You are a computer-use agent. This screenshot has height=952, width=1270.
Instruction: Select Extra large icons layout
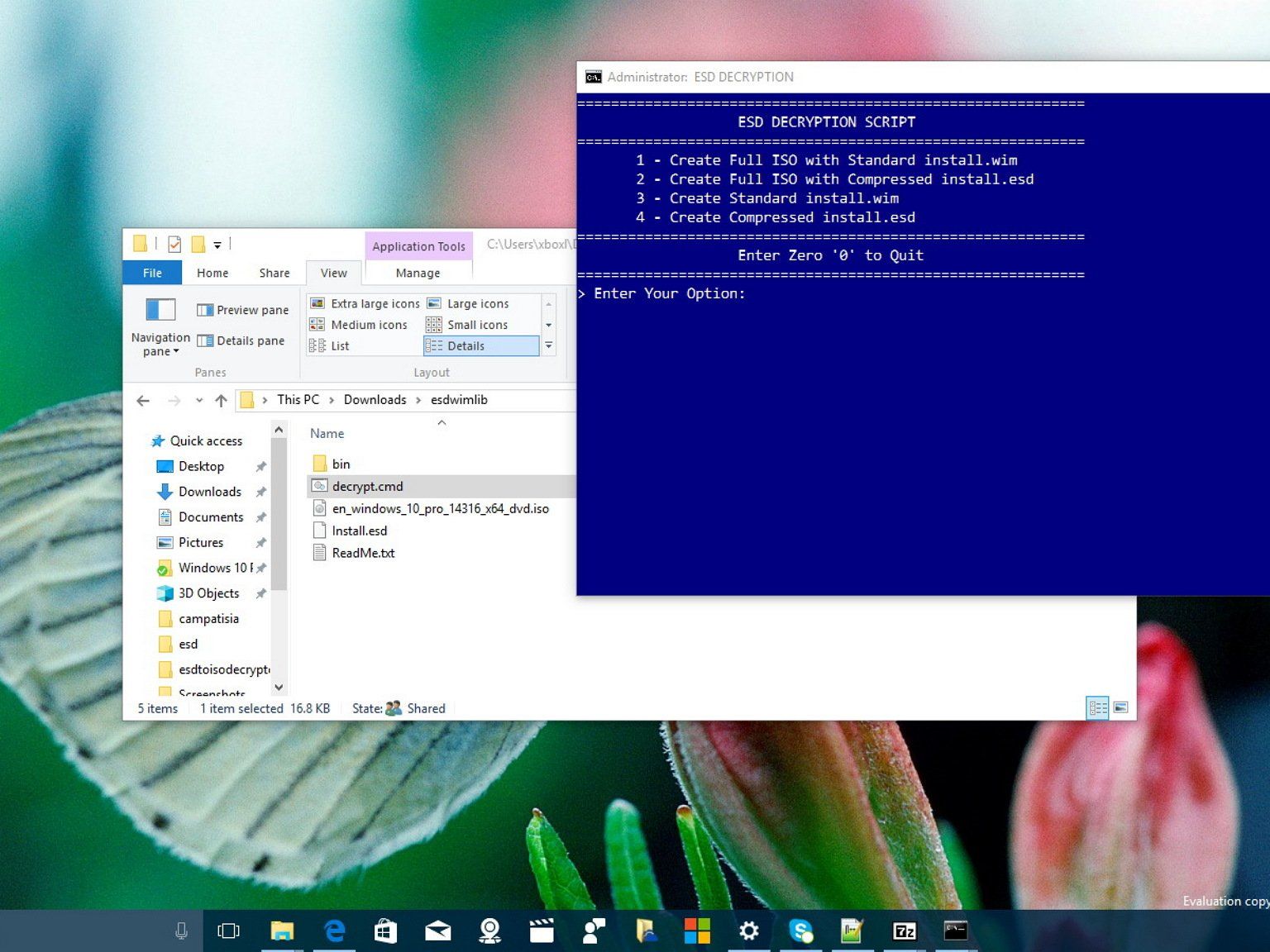365,303
